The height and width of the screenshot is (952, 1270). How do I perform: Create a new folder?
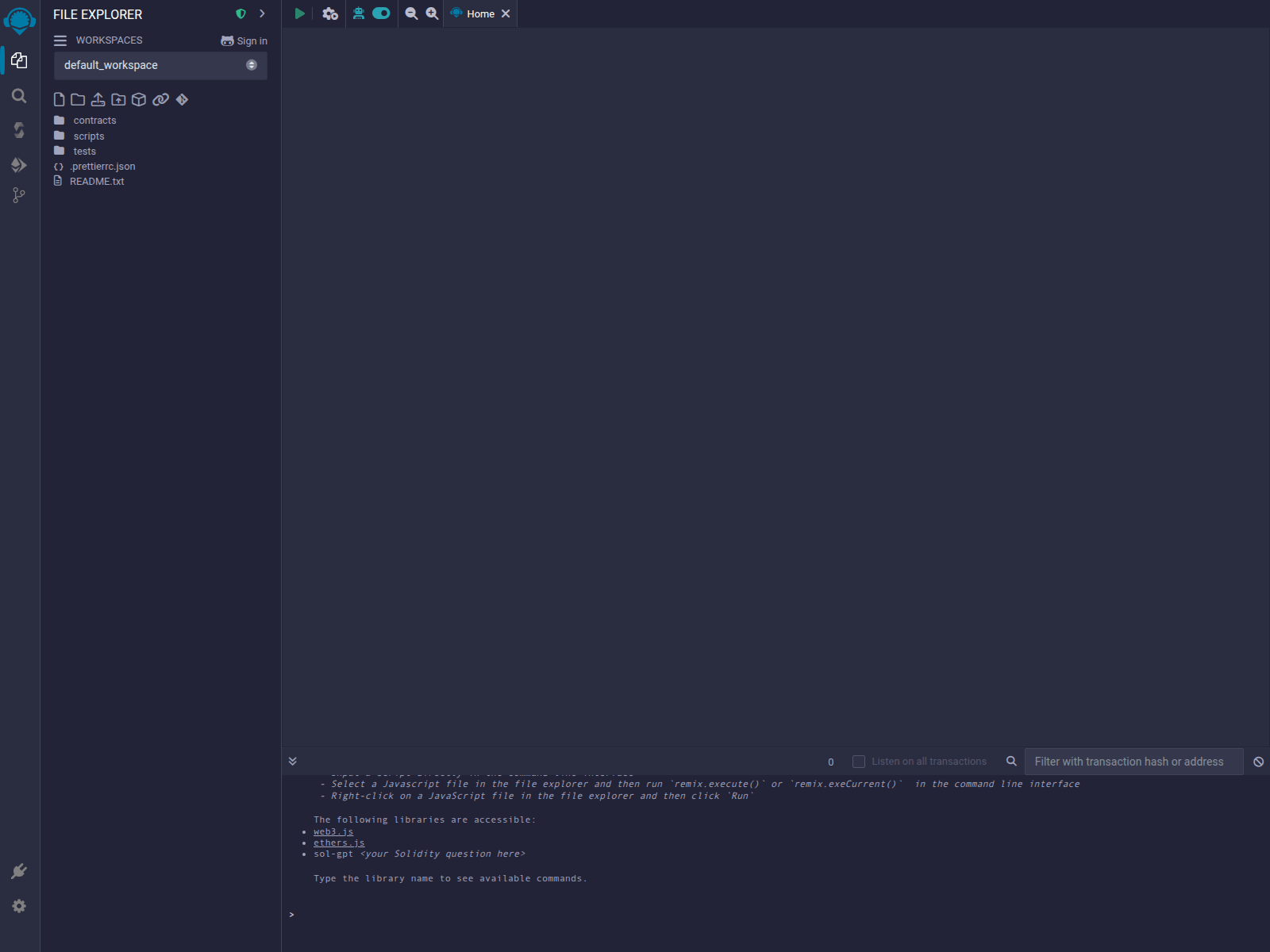[78, 99]
